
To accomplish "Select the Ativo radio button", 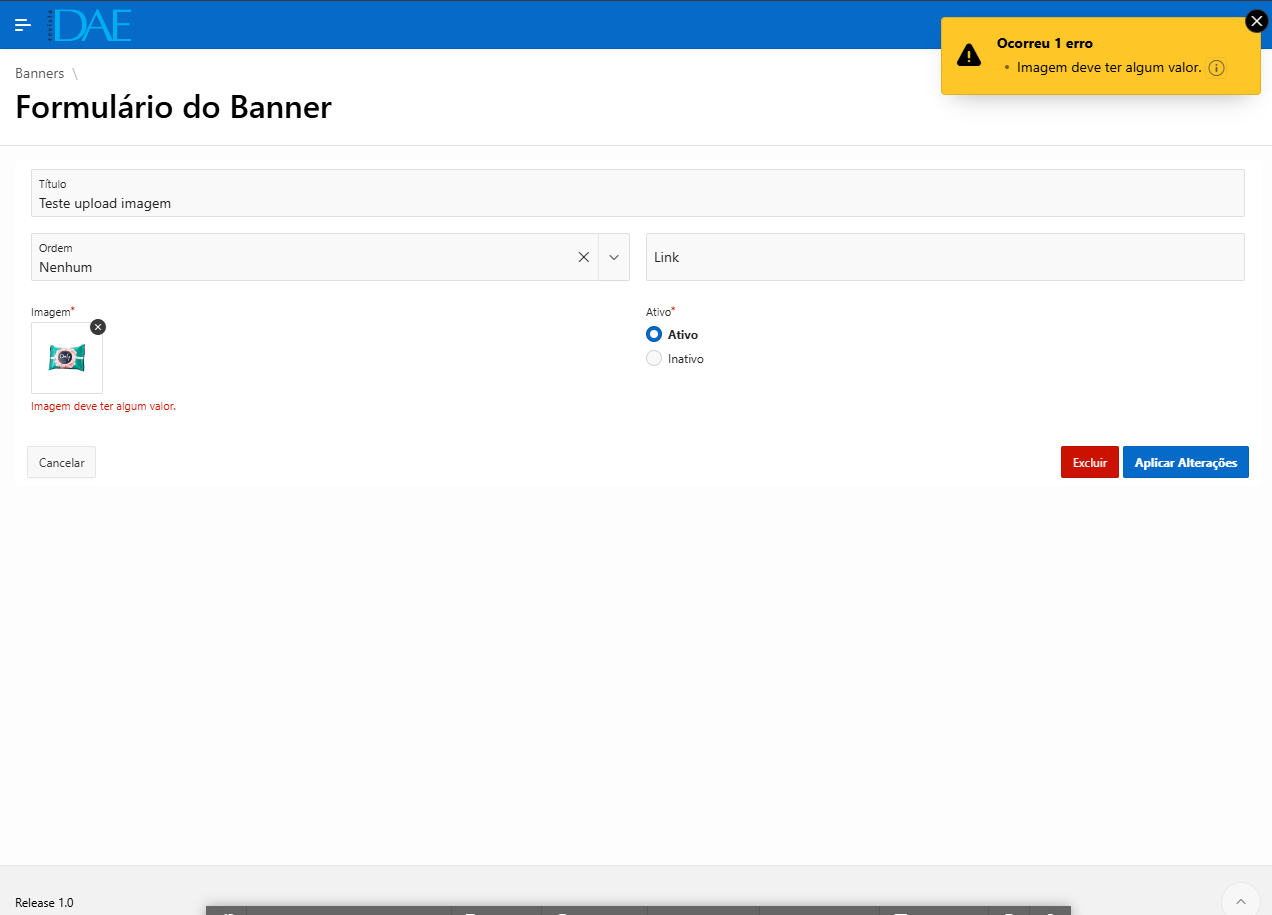I will 653,334.
